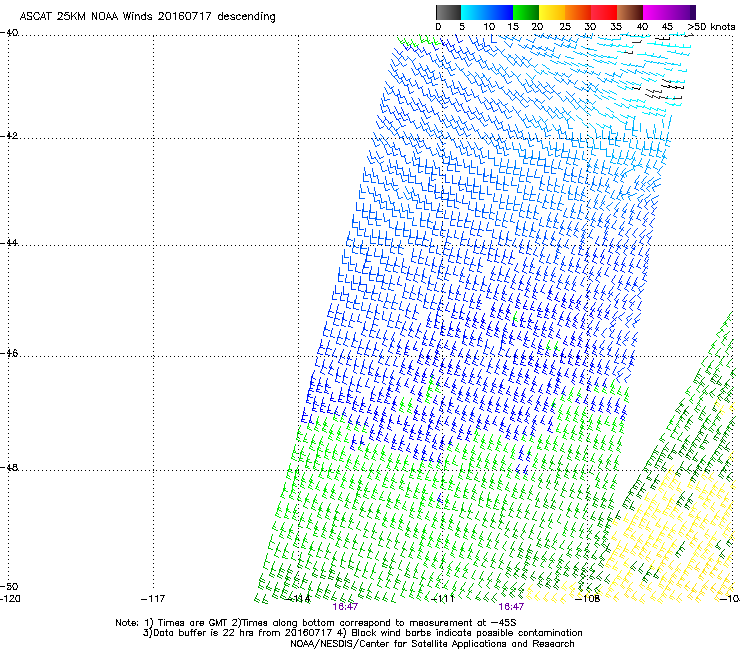This screenshot has width=740, height=650.
Task: Click the NOAA/NESDIS credit line
Action: click(432, 644)
